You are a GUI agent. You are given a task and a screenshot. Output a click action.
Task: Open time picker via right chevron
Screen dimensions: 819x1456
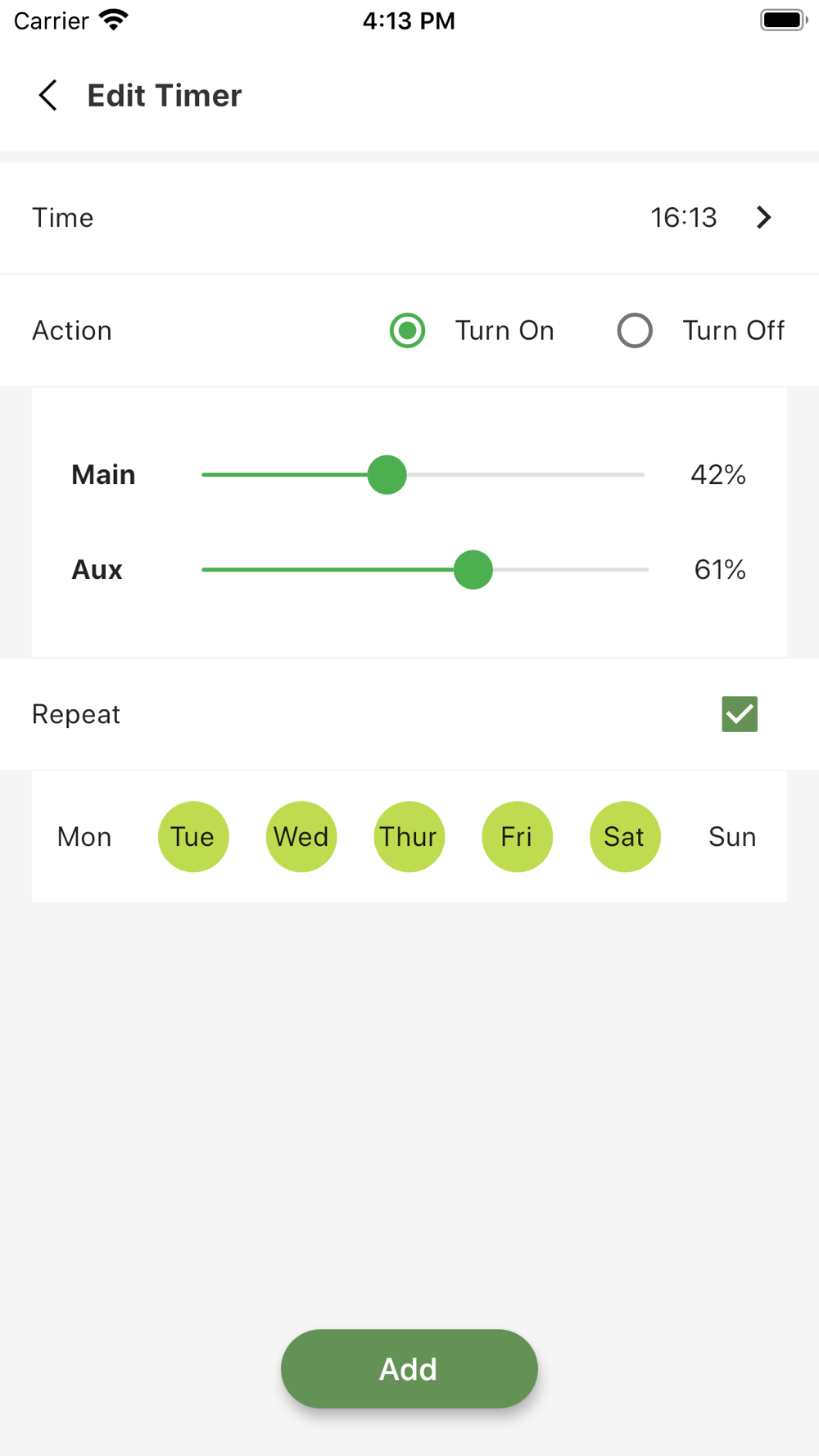(763, 217)
